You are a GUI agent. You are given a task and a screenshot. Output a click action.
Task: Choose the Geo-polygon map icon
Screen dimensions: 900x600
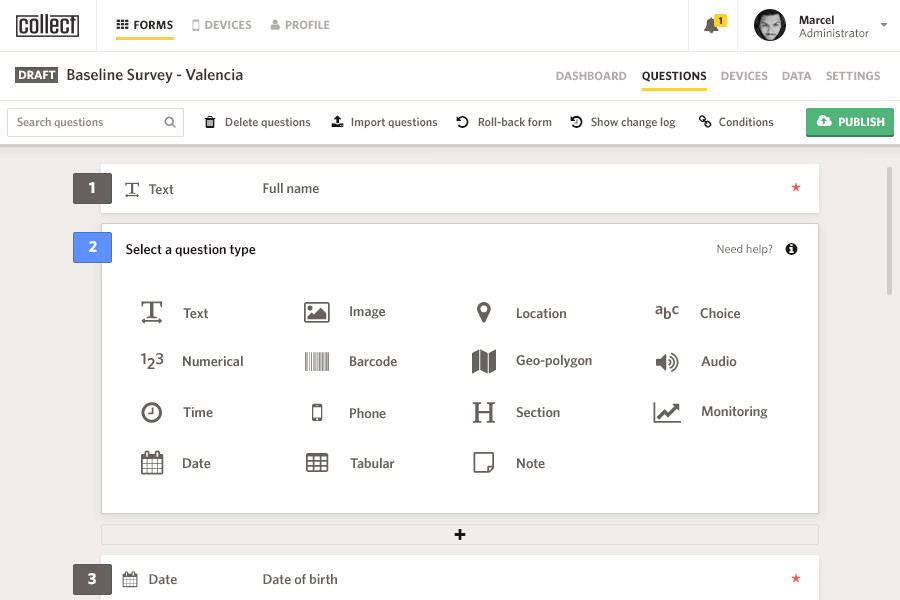484,362
